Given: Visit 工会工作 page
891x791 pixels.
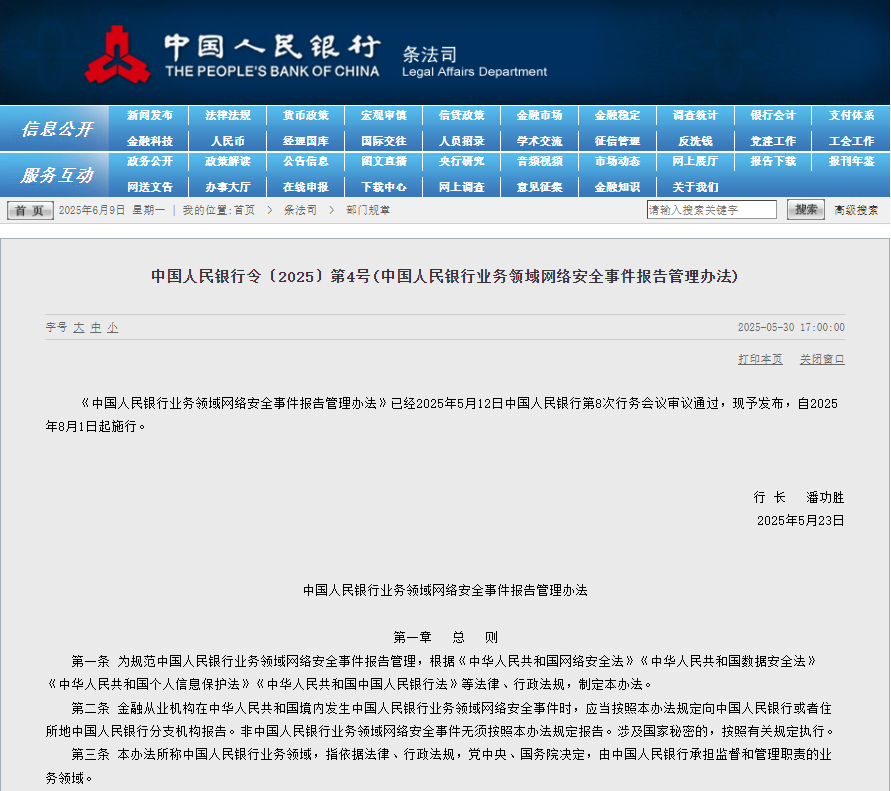Looking at the screenshot, I should (851, 141).
